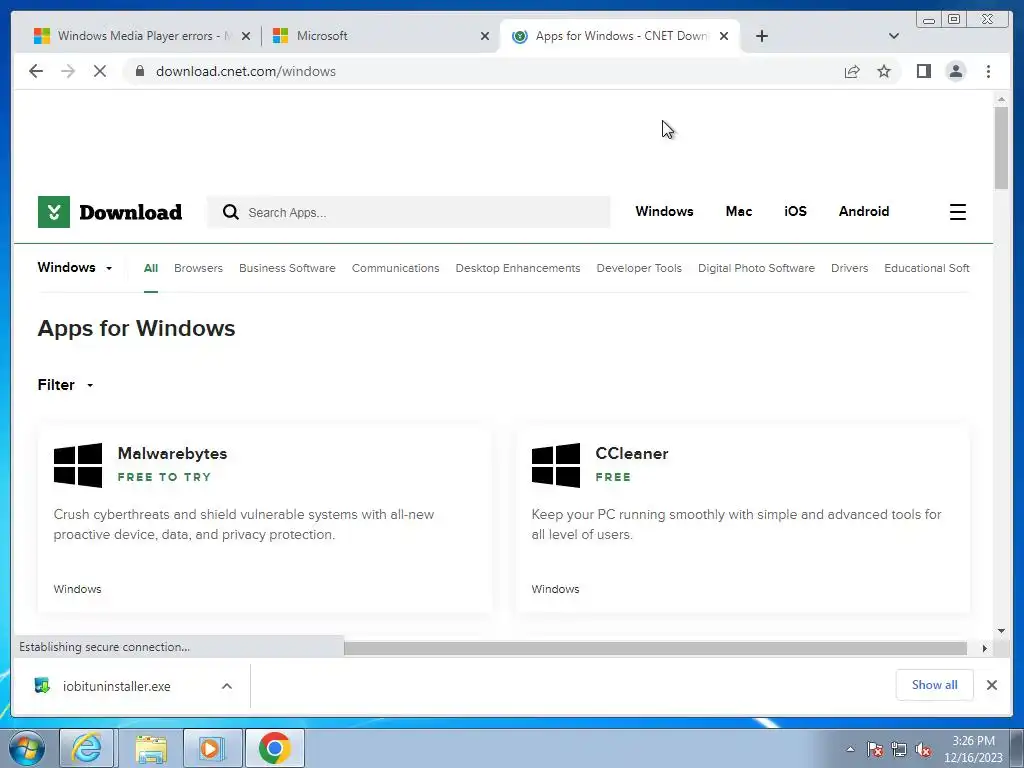Switch to the Microsoft tab
1024x768 pixels.
tap(381, 36)
